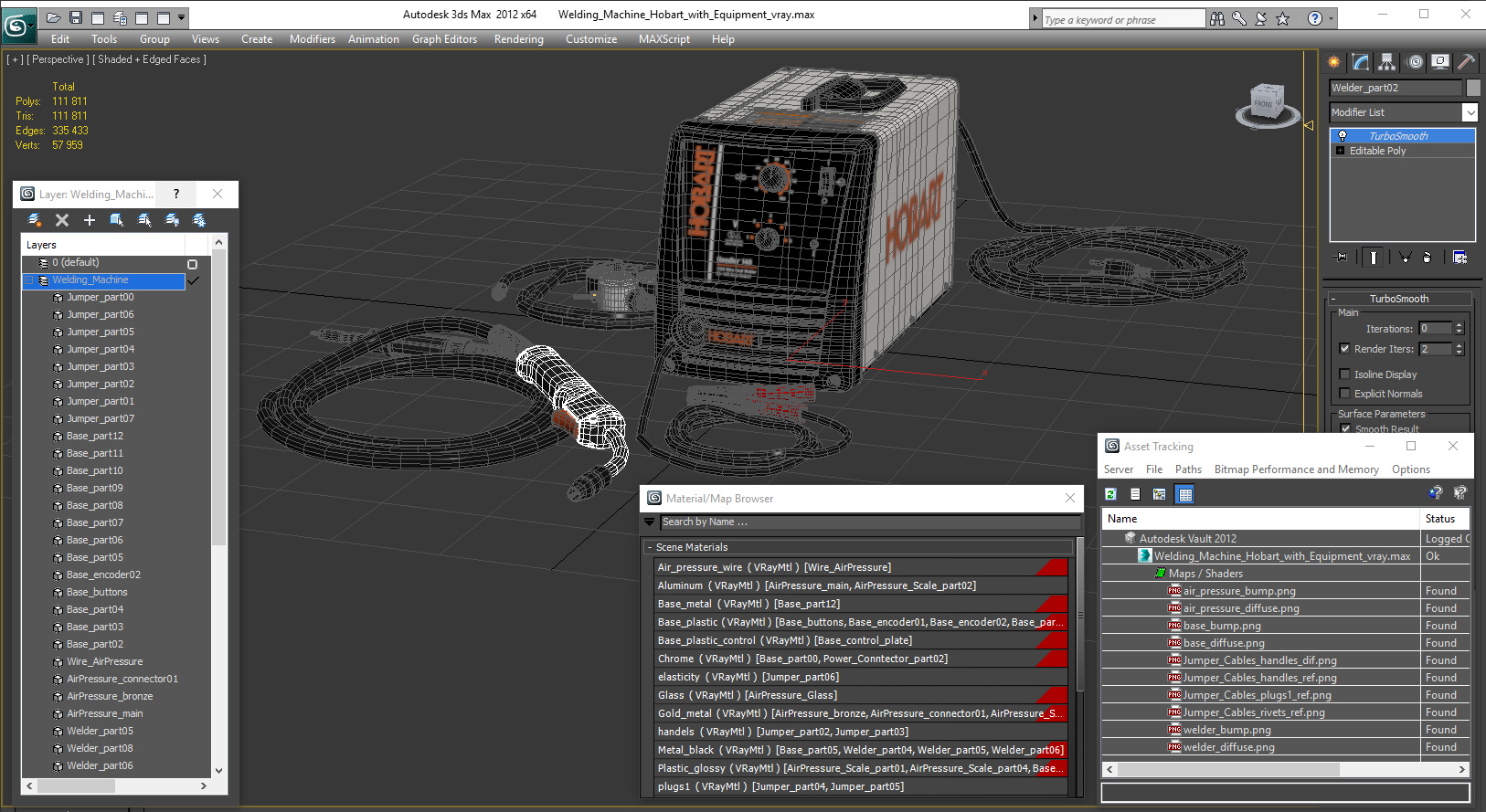This screenshot has width=1486, height=812.
Task: Click Select Highlighted Objects and Layers icon
Action: pos(117,220)
